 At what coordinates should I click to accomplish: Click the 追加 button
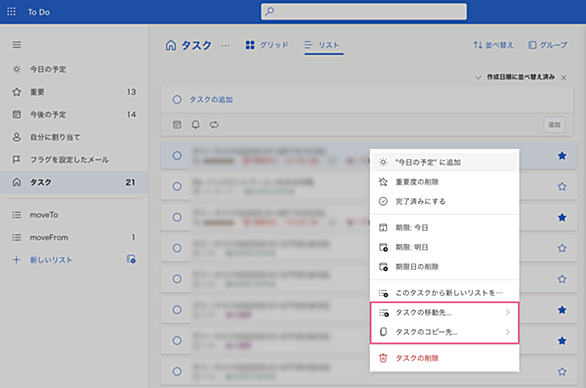pos(554,125)
